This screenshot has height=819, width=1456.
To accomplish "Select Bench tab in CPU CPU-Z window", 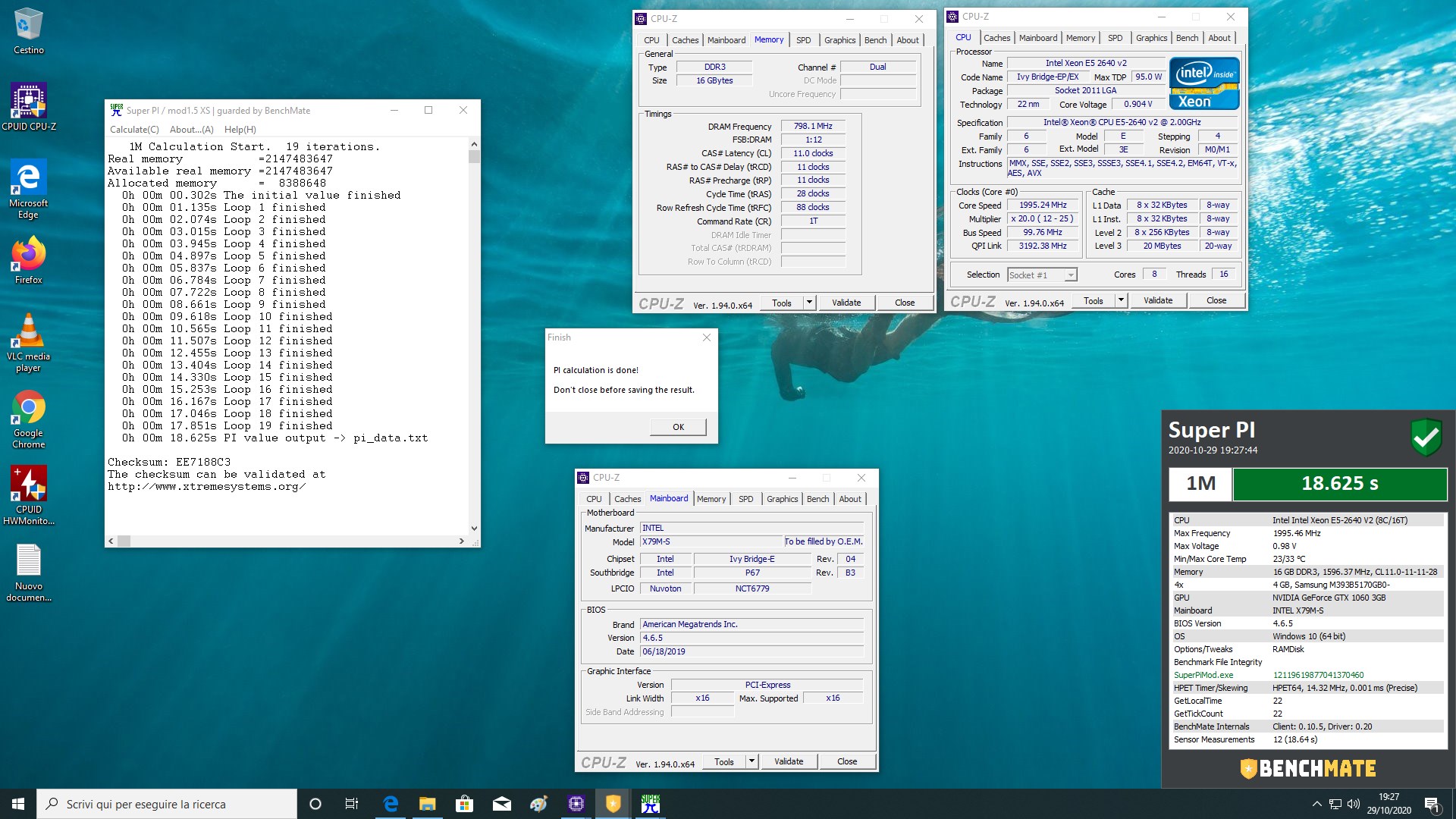I will [x=1187, y=38].
